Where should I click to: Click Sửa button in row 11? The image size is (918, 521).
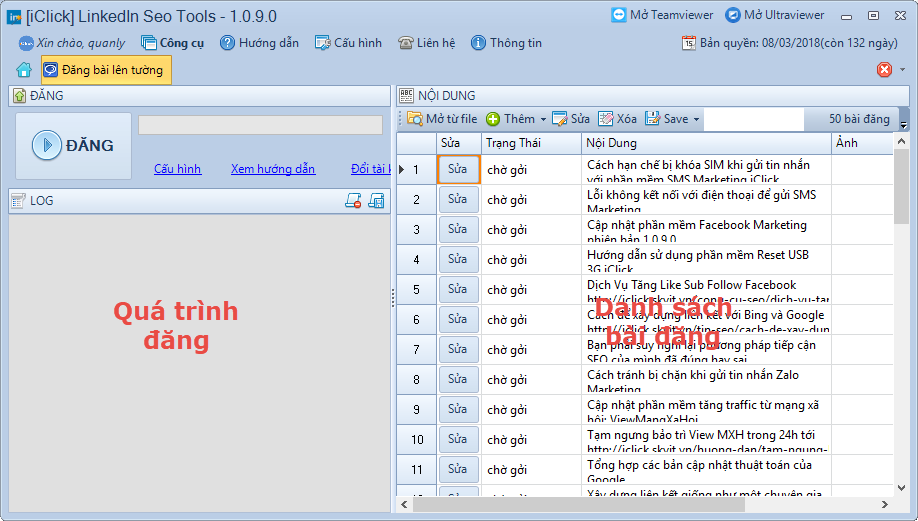(x=458, y=469)
